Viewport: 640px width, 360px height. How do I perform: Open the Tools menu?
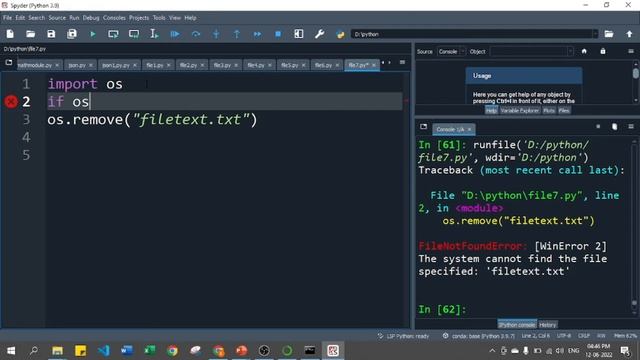[159, 18]
